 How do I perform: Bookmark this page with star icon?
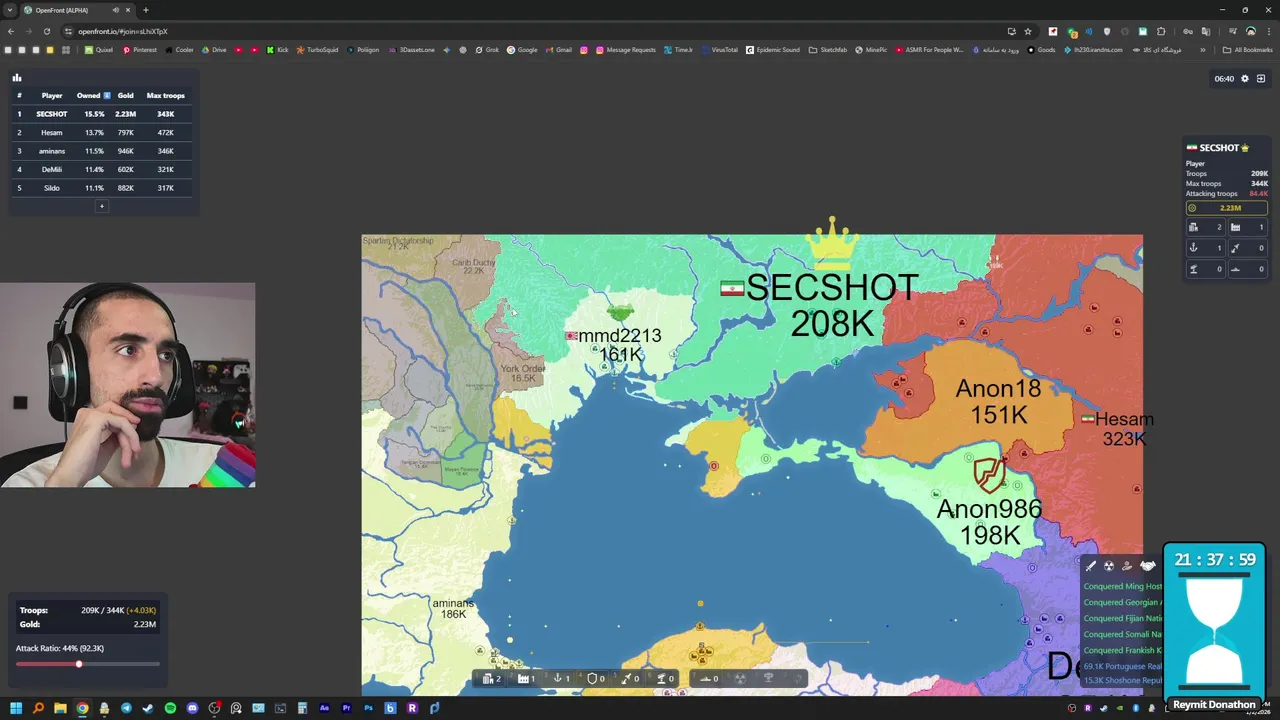coord(1027,31)
